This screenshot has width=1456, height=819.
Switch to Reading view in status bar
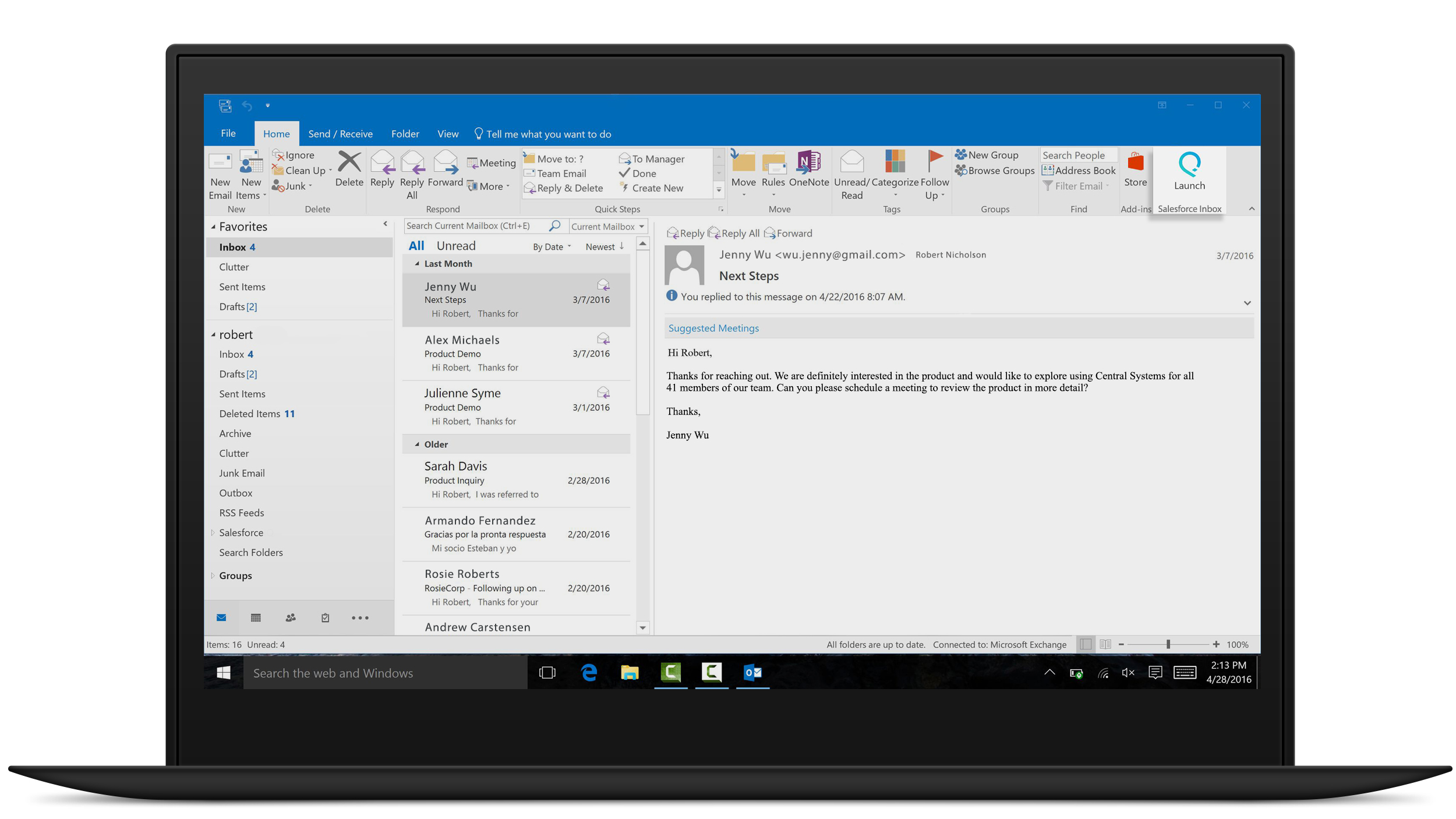[1105, 644]
